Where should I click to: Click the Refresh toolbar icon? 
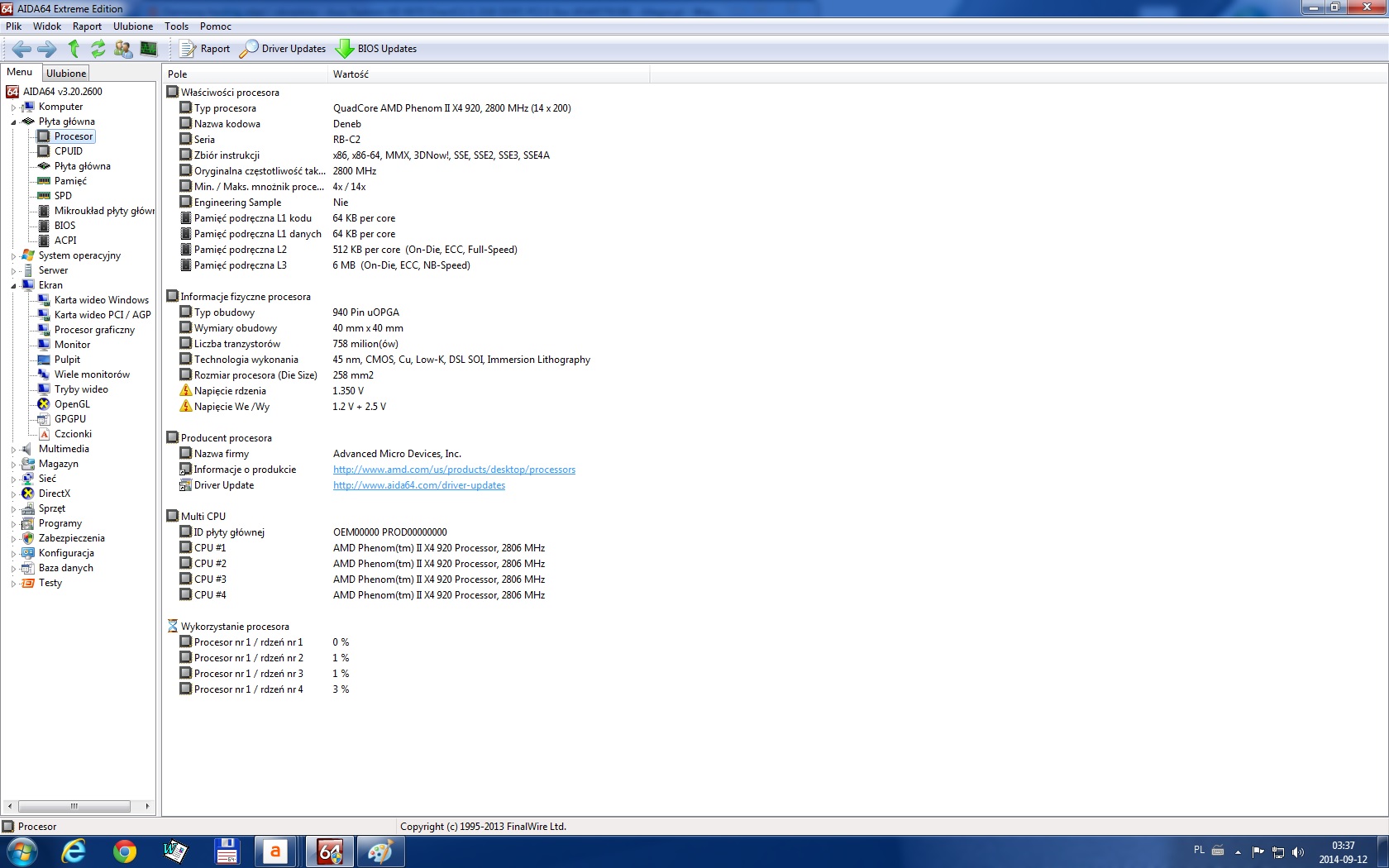point(98,49)
